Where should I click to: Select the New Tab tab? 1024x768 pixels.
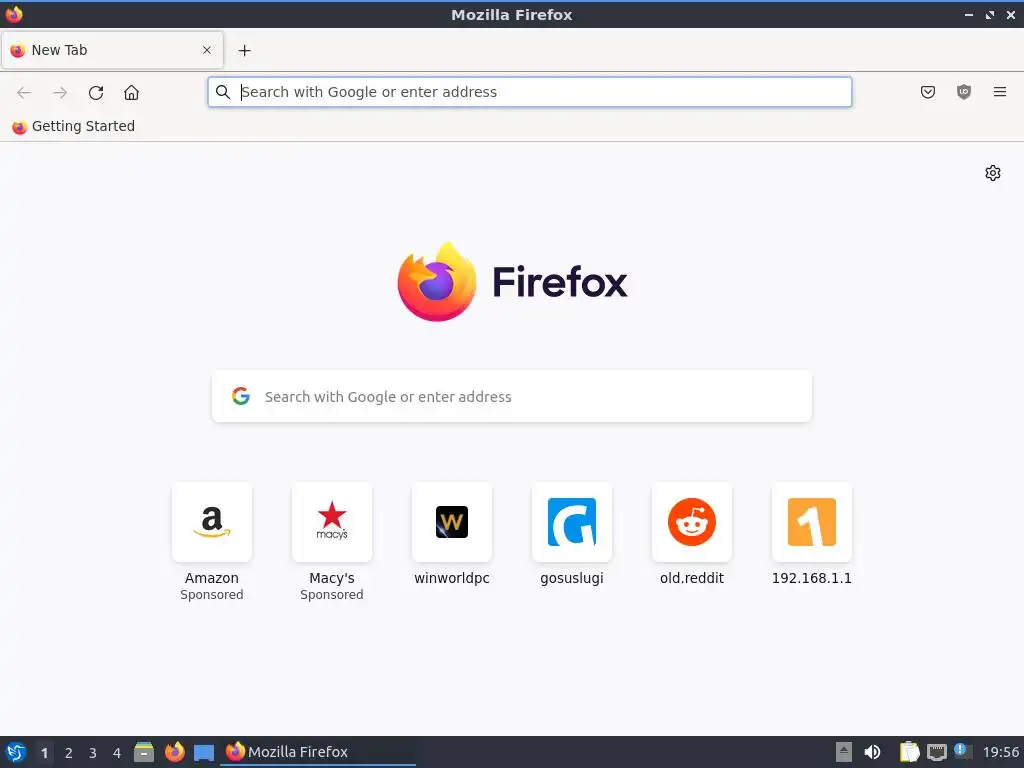pyautogui.click(x=112, y=50)
